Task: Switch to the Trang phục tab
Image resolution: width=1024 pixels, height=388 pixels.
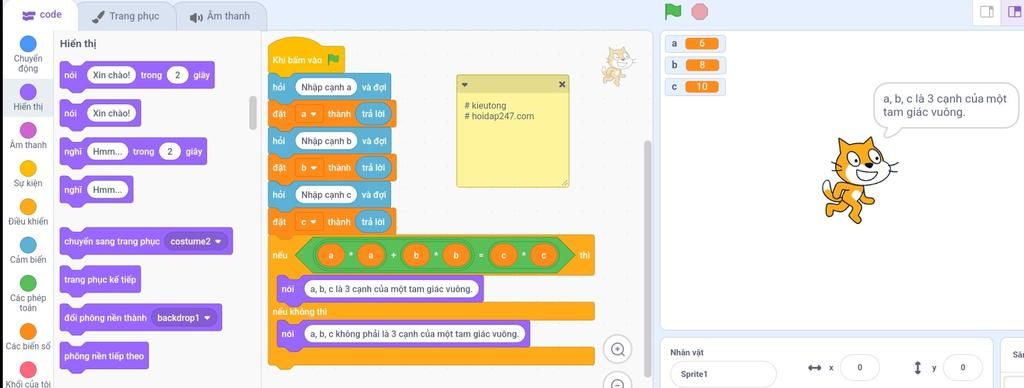Action: click(126, 16)
